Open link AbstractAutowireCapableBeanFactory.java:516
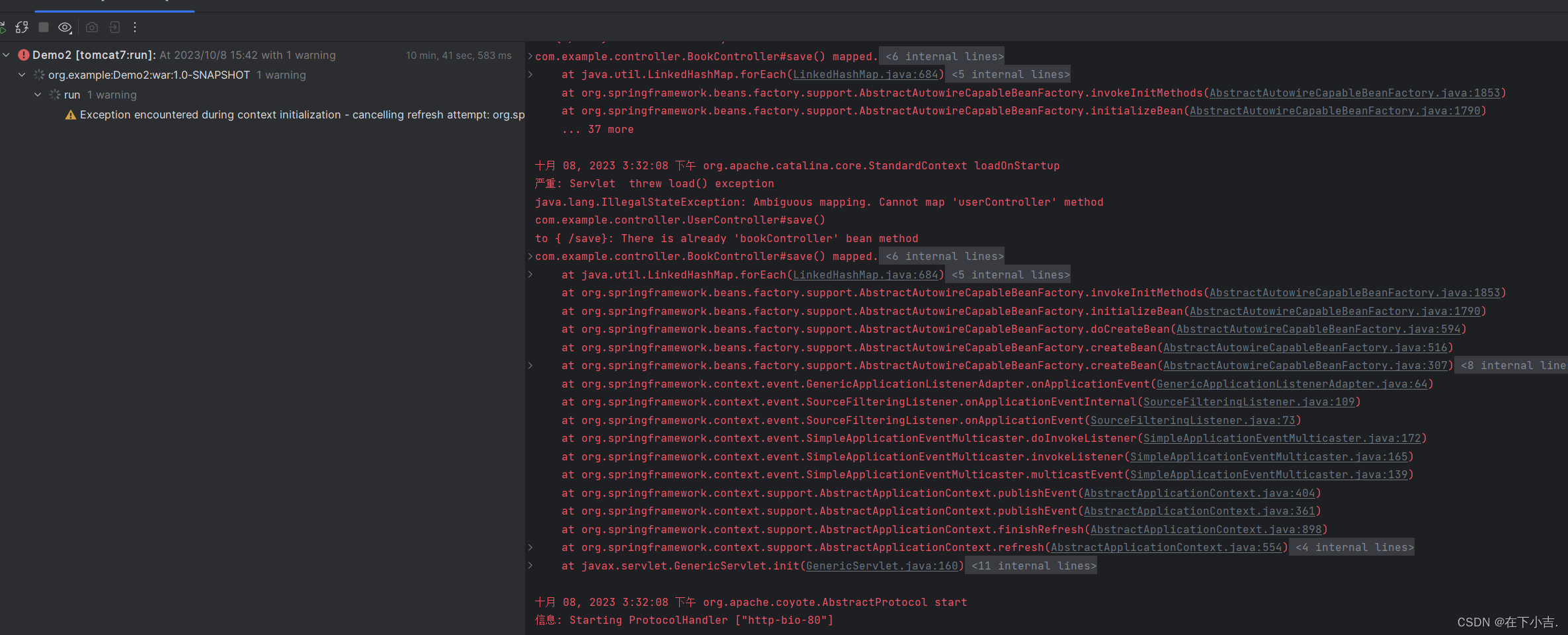1568x635 pixels. click(x=1305, y=347)
